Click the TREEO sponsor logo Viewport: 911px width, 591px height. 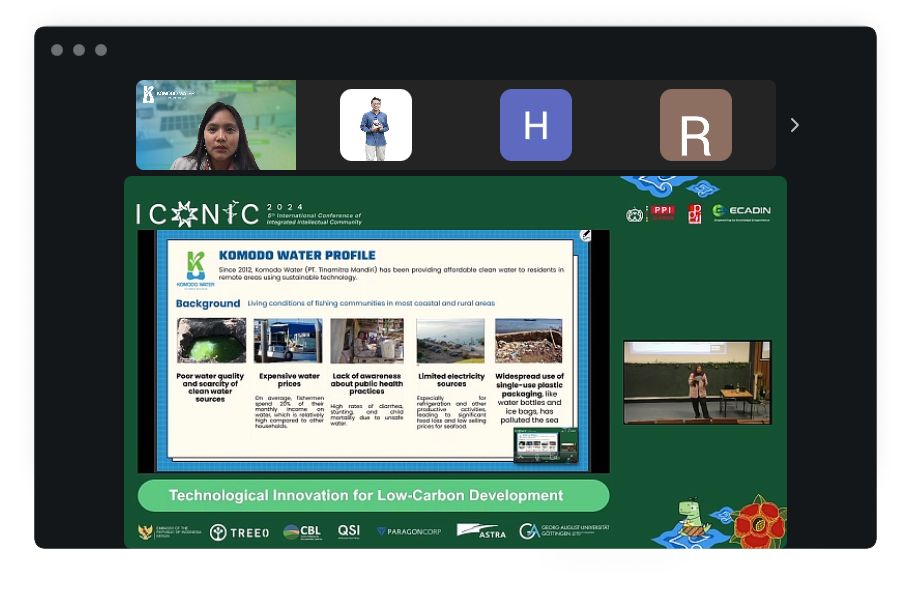click(240, 532)
